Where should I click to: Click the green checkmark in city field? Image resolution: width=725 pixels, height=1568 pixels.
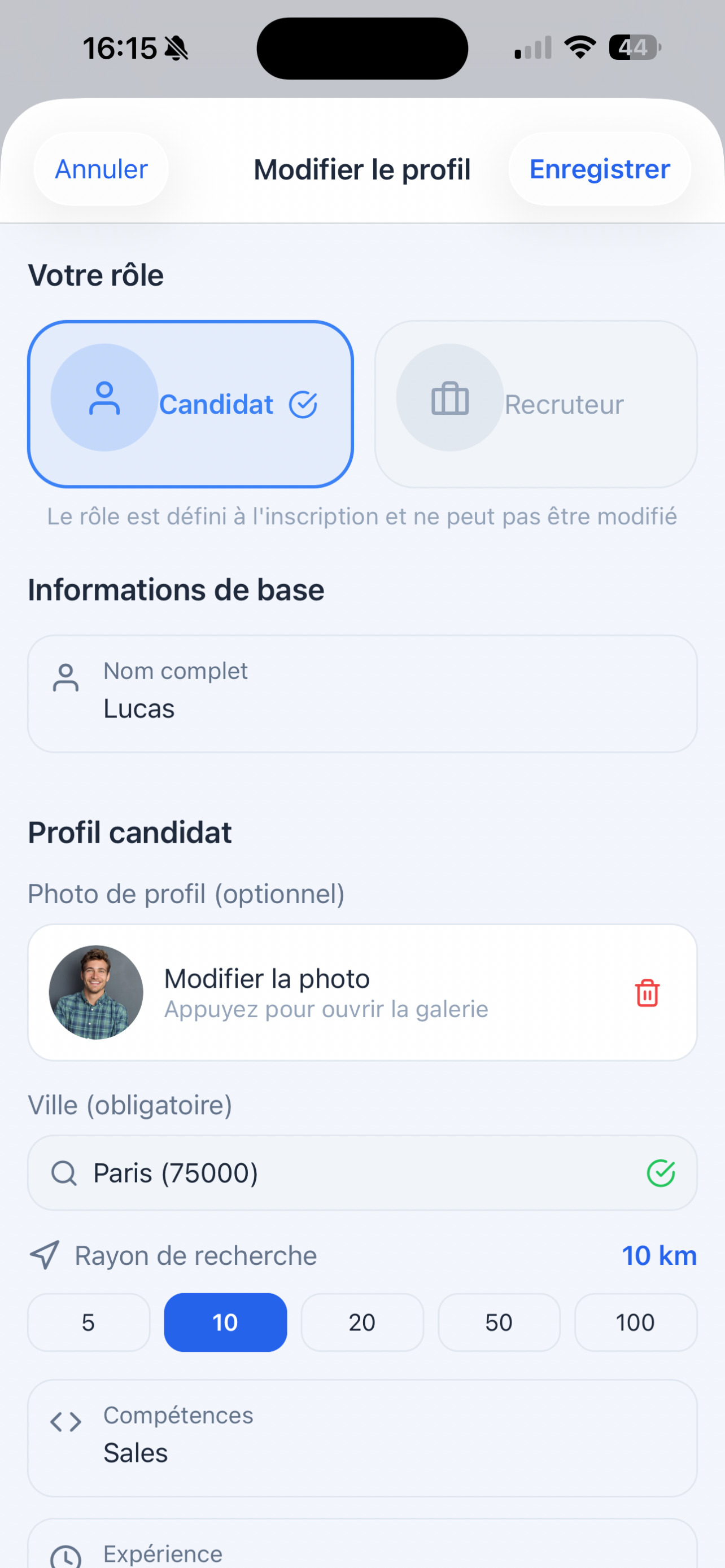(x=661, y=1173)
